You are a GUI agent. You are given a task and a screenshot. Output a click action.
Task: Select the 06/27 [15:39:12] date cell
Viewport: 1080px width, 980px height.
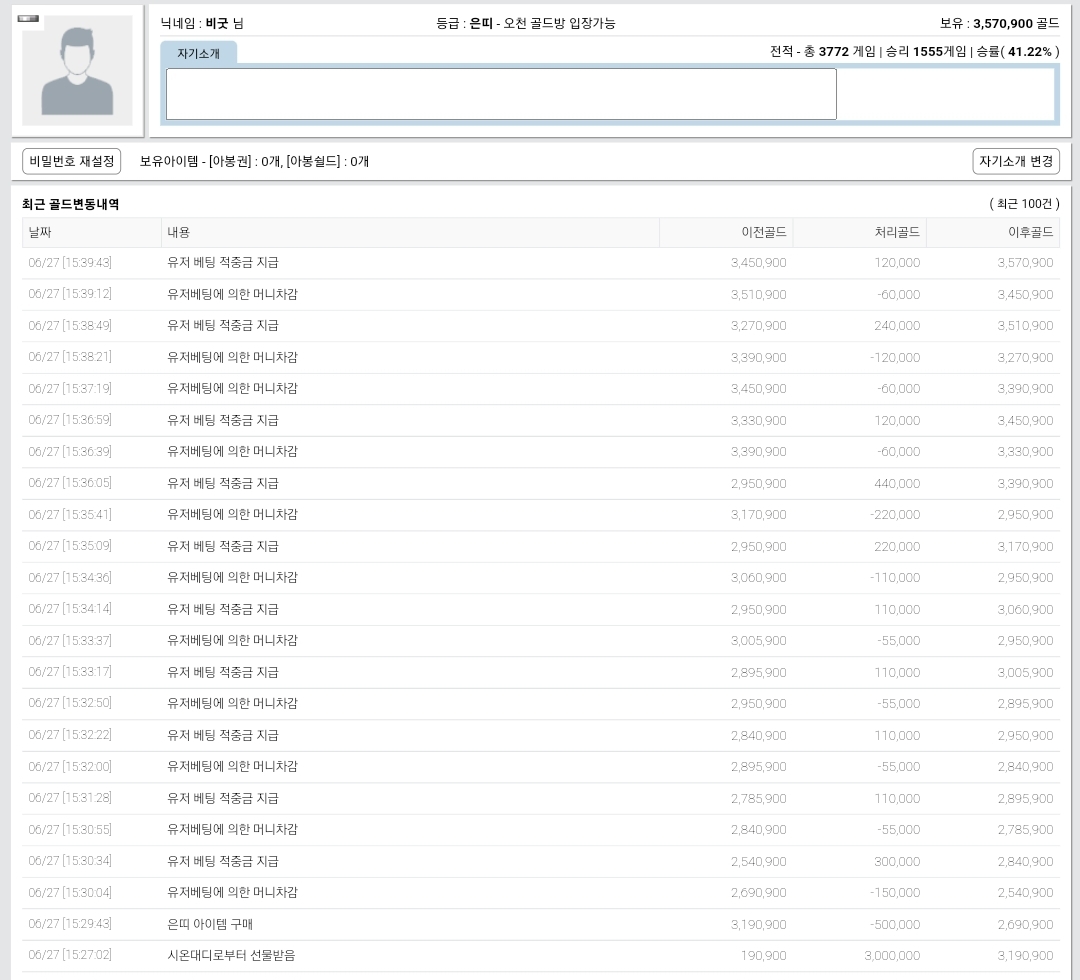(x=70, y=294)
